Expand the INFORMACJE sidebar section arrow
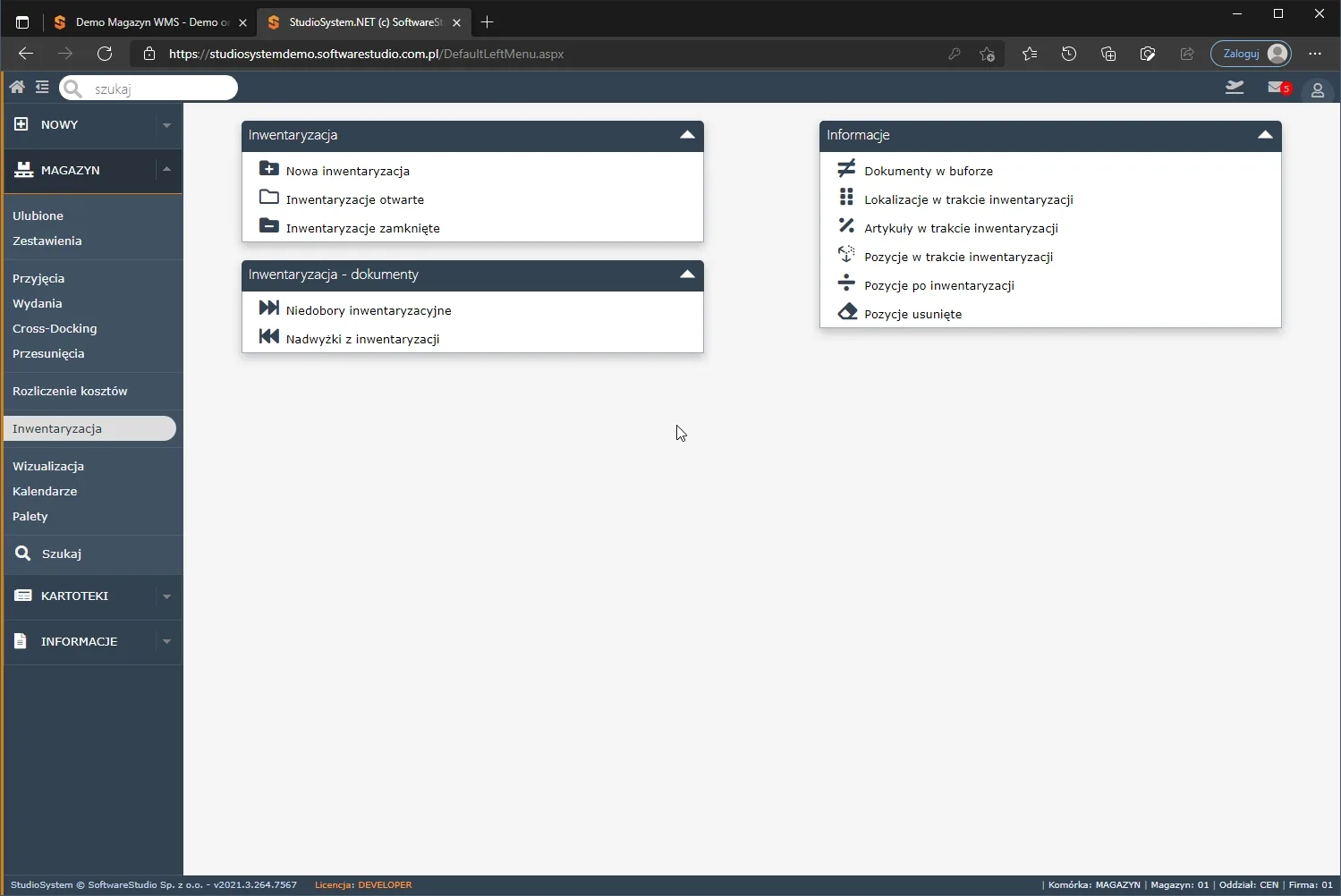The image size is (1341, 896). click(x=166, y=641)
